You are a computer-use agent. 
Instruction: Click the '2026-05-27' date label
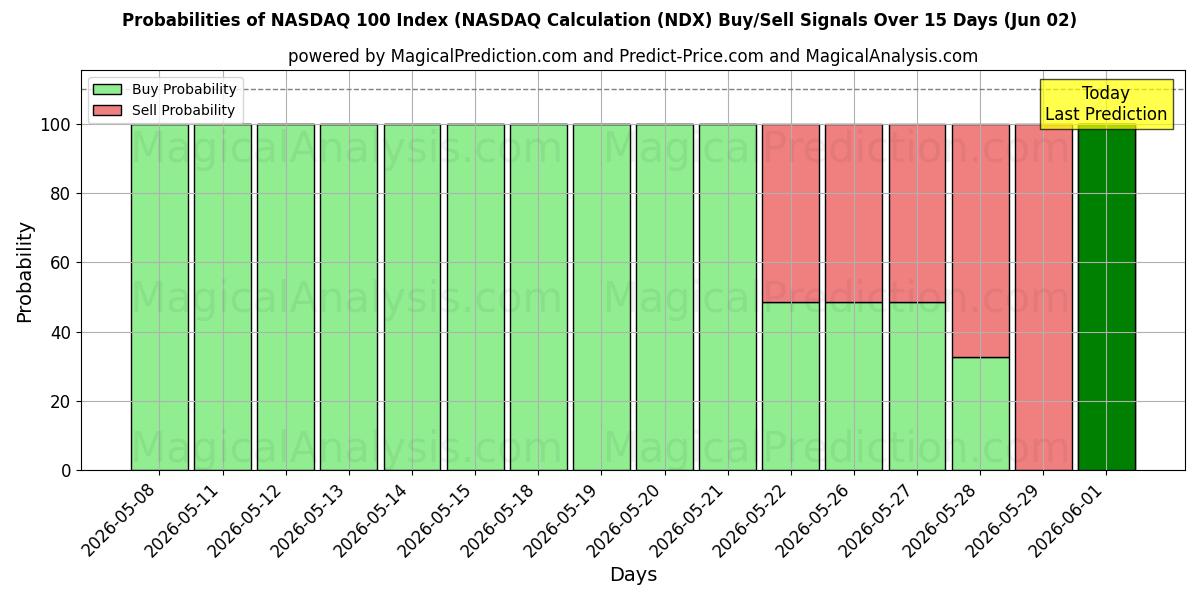(879, 518)
